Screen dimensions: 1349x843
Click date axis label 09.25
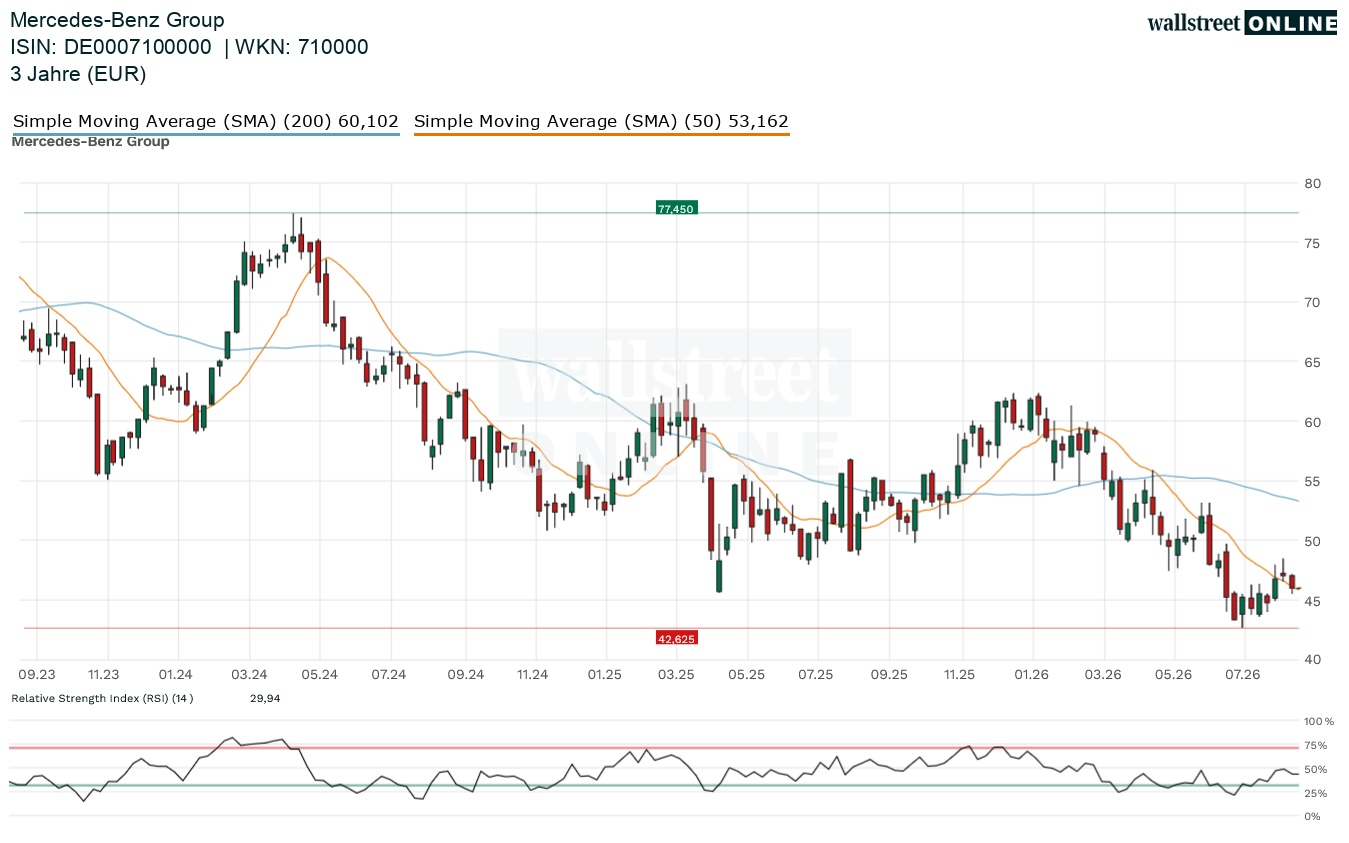pos(889,675)
